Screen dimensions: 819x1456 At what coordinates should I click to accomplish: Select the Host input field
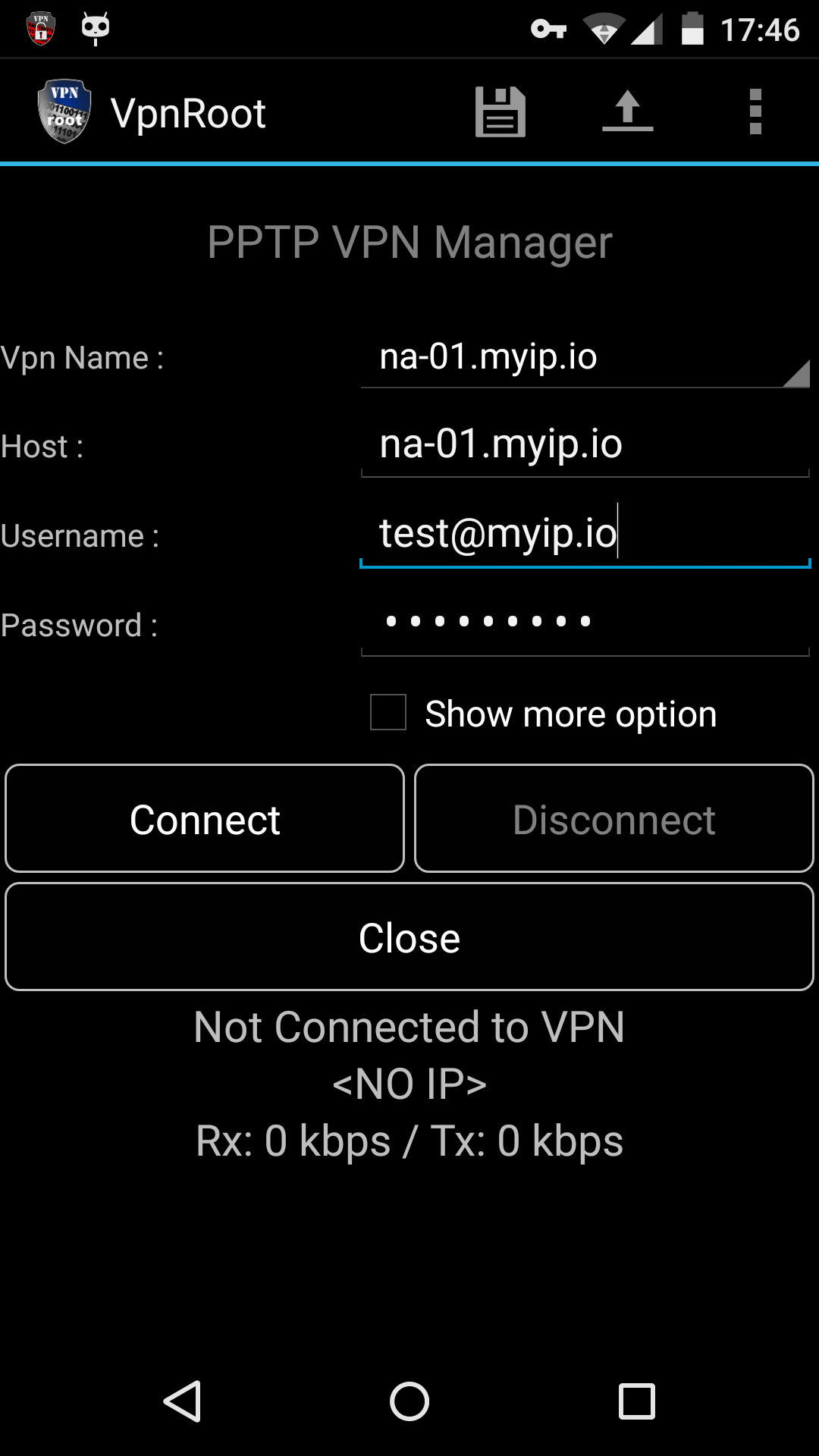tap(585, 445)
